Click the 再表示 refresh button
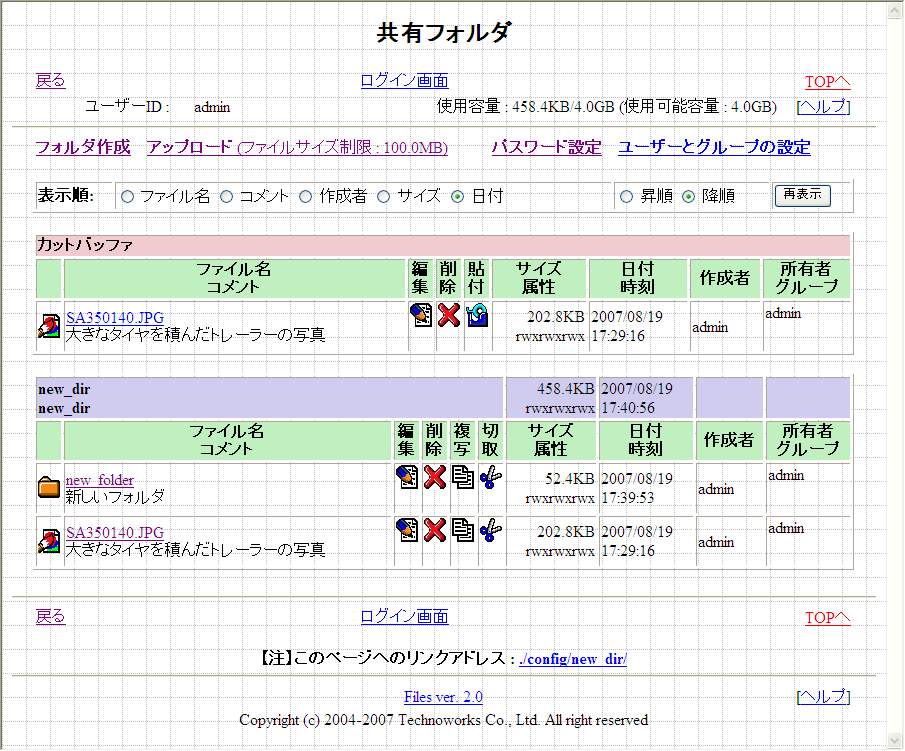Viewport: 905px width, 751px height. pyautogui.click(x=802, y=195)
